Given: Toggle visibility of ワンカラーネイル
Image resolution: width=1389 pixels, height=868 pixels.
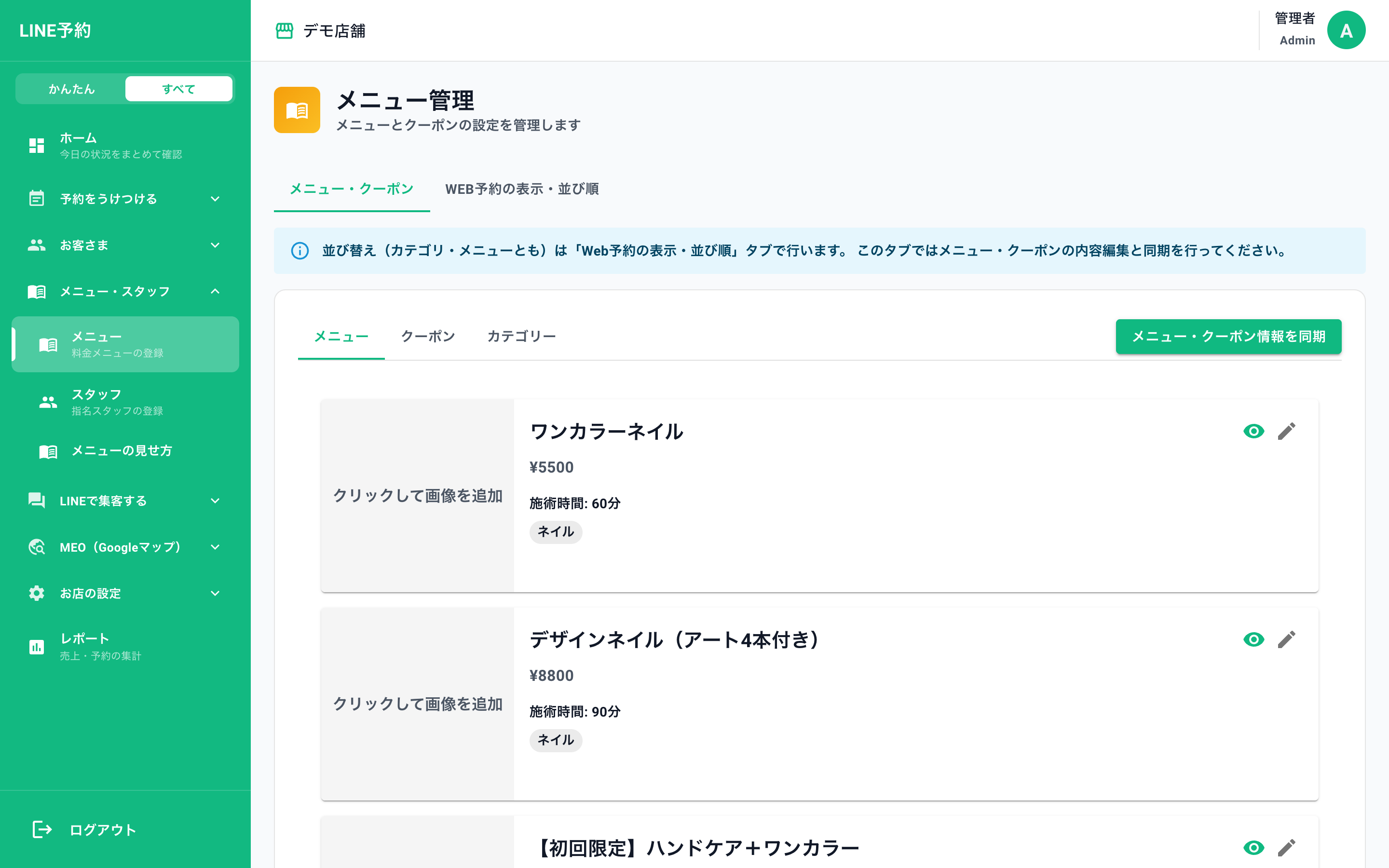Looking at the screenshot, I should (1253, 431).
